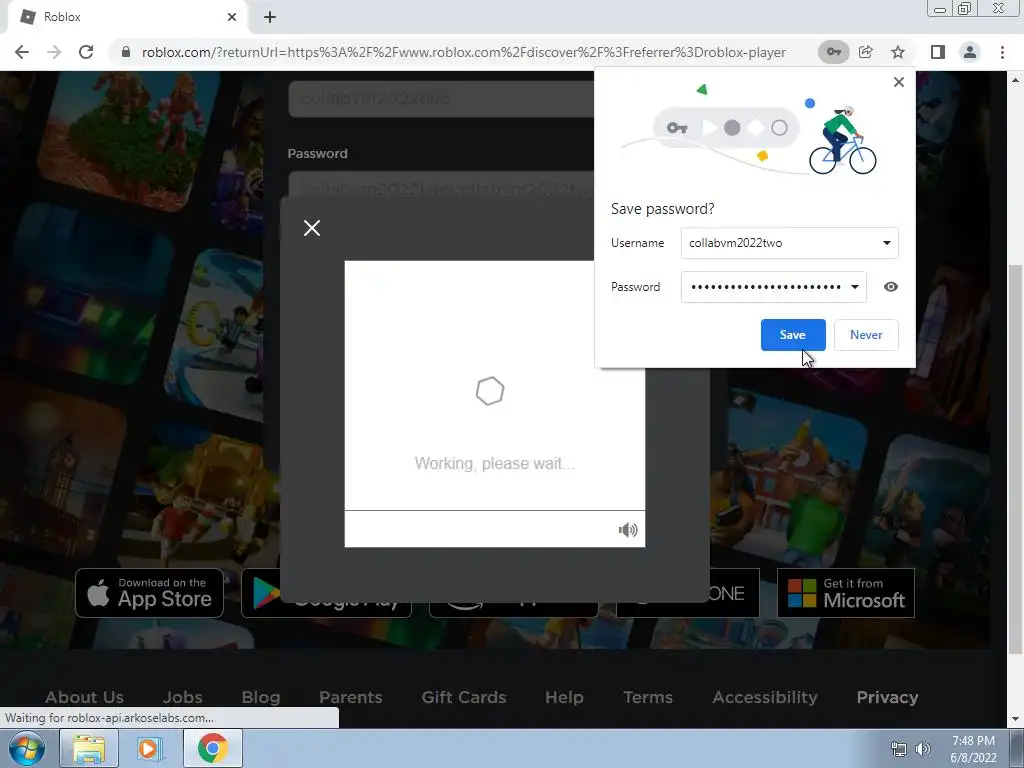This screenshot has height=768, width=1024.
Task: Open a new tab with plus
Action: 270,17
